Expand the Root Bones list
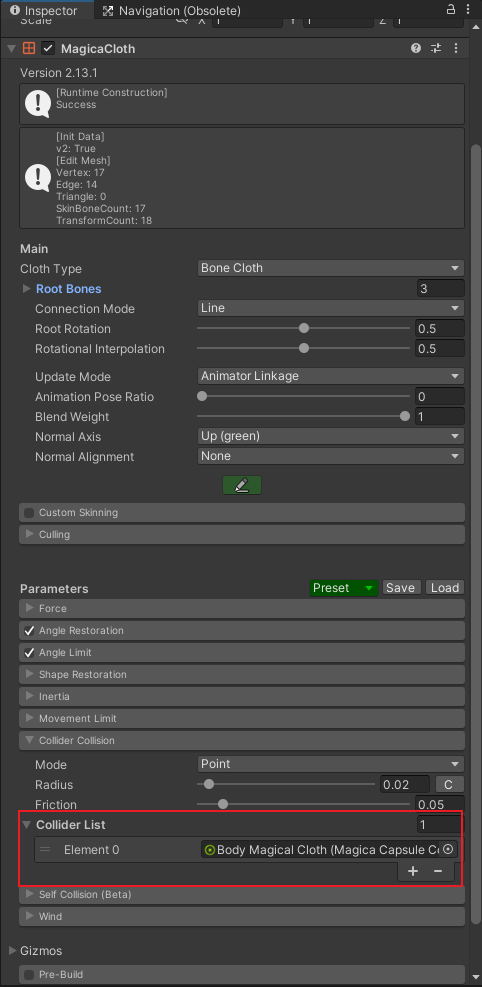482x987 pixels. point(26,289)
